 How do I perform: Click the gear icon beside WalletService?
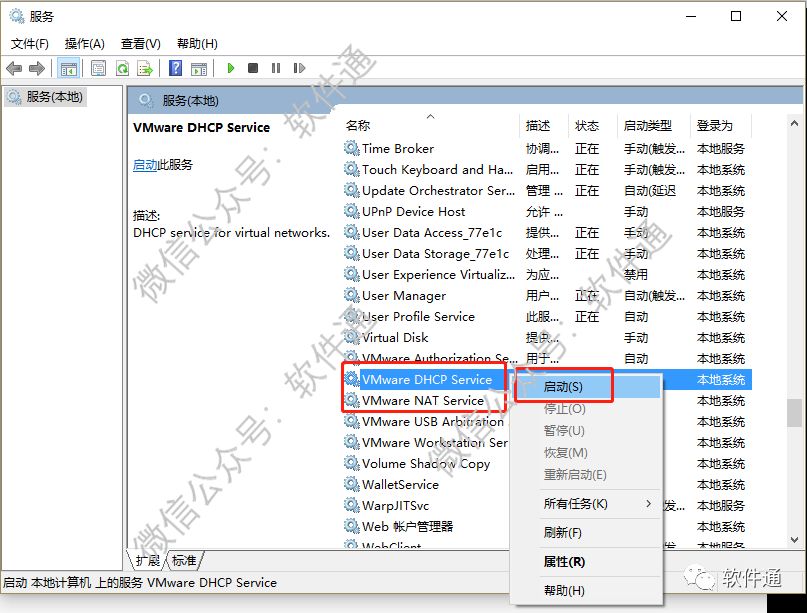pyautogui.click(x=352, y=484)
